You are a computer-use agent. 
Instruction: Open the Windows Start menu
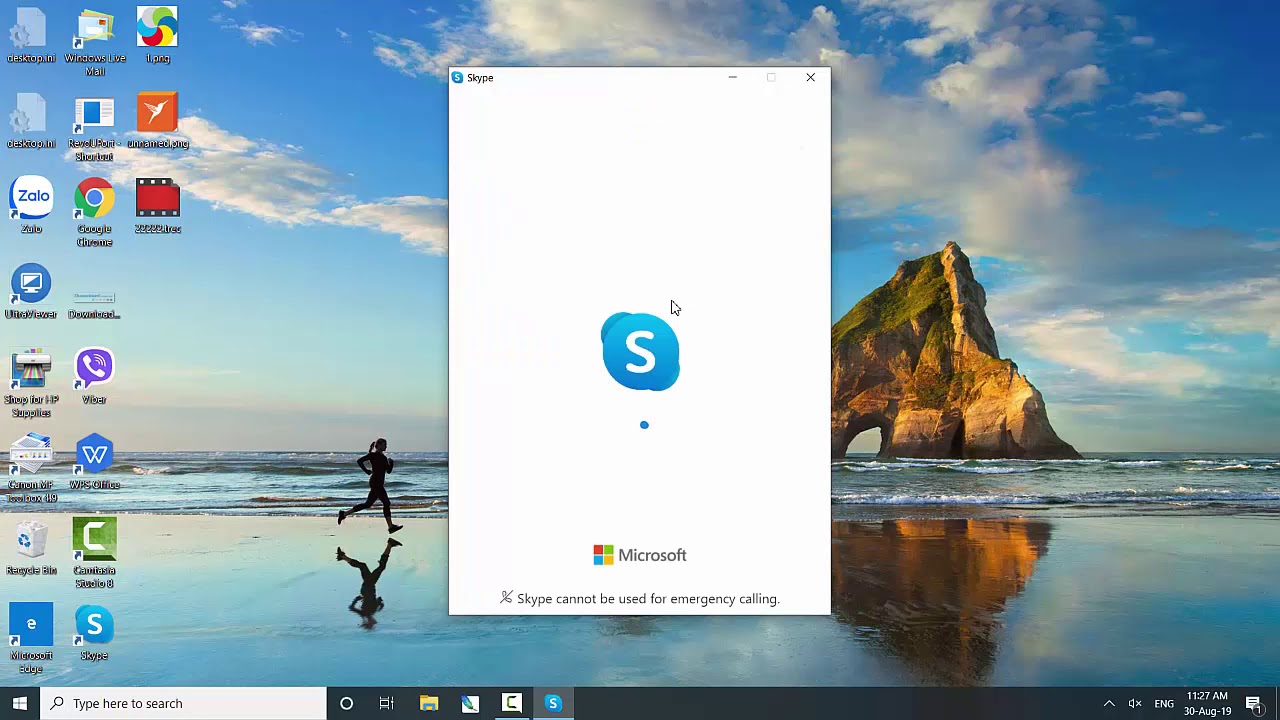(20, 703)
